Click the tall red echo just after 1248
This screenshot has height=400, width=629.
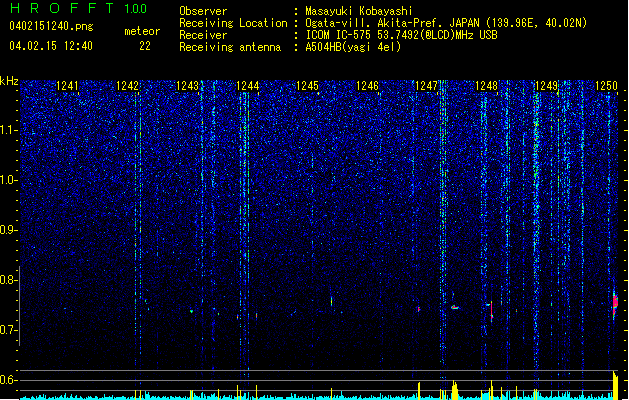(492, 311)
